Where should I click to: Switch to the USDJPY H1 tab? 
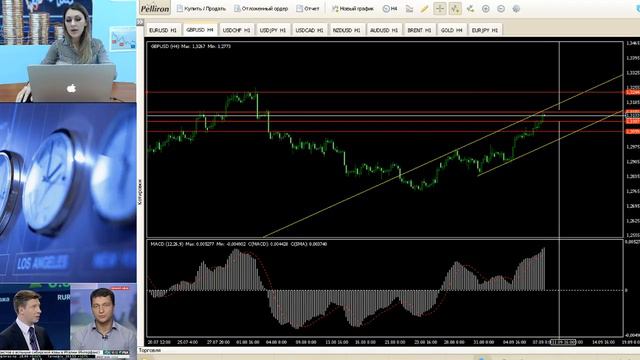(x=273, y=30)
